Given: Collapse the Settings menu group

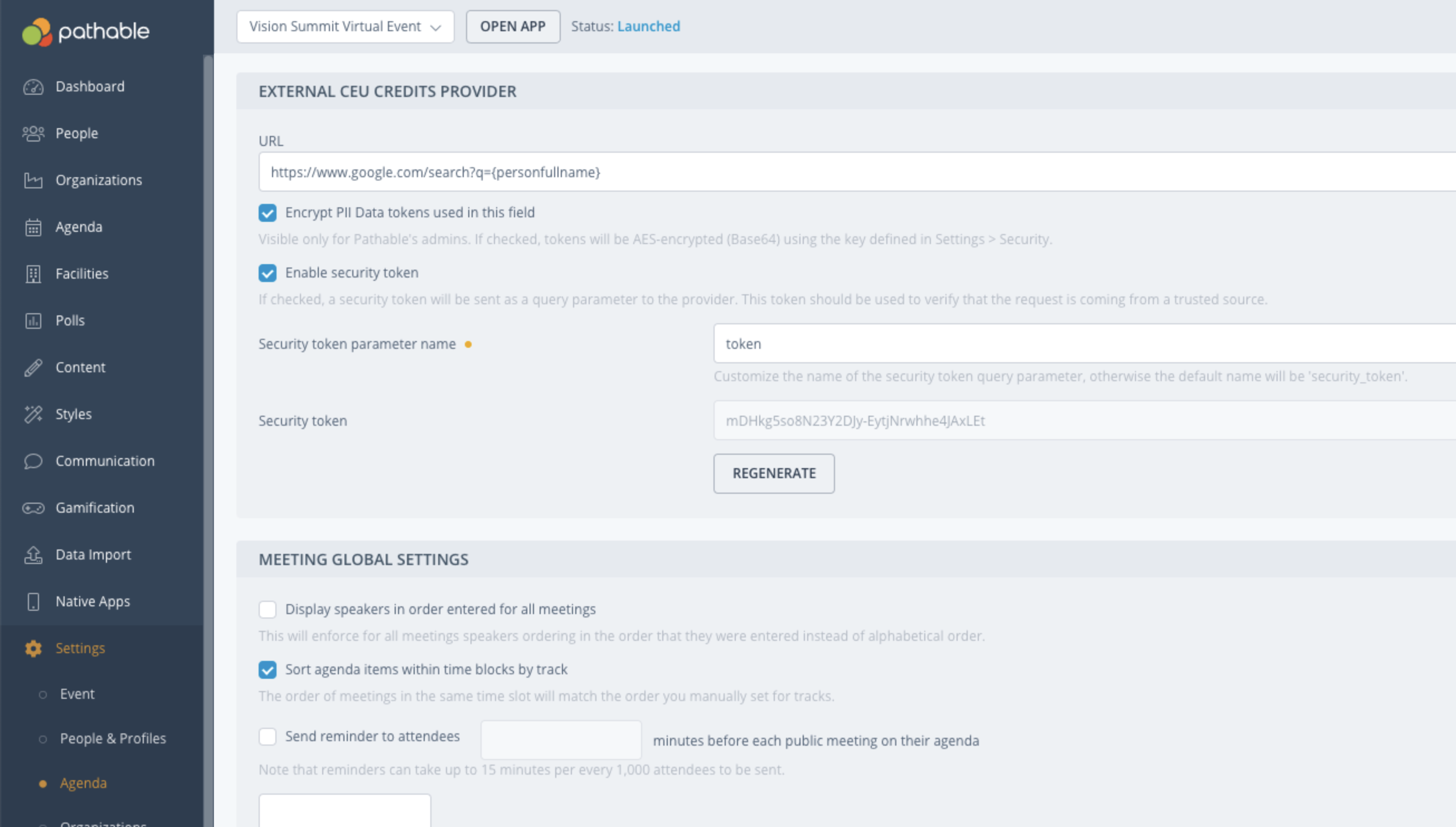Looking at the screenshot, I should 80,648.
